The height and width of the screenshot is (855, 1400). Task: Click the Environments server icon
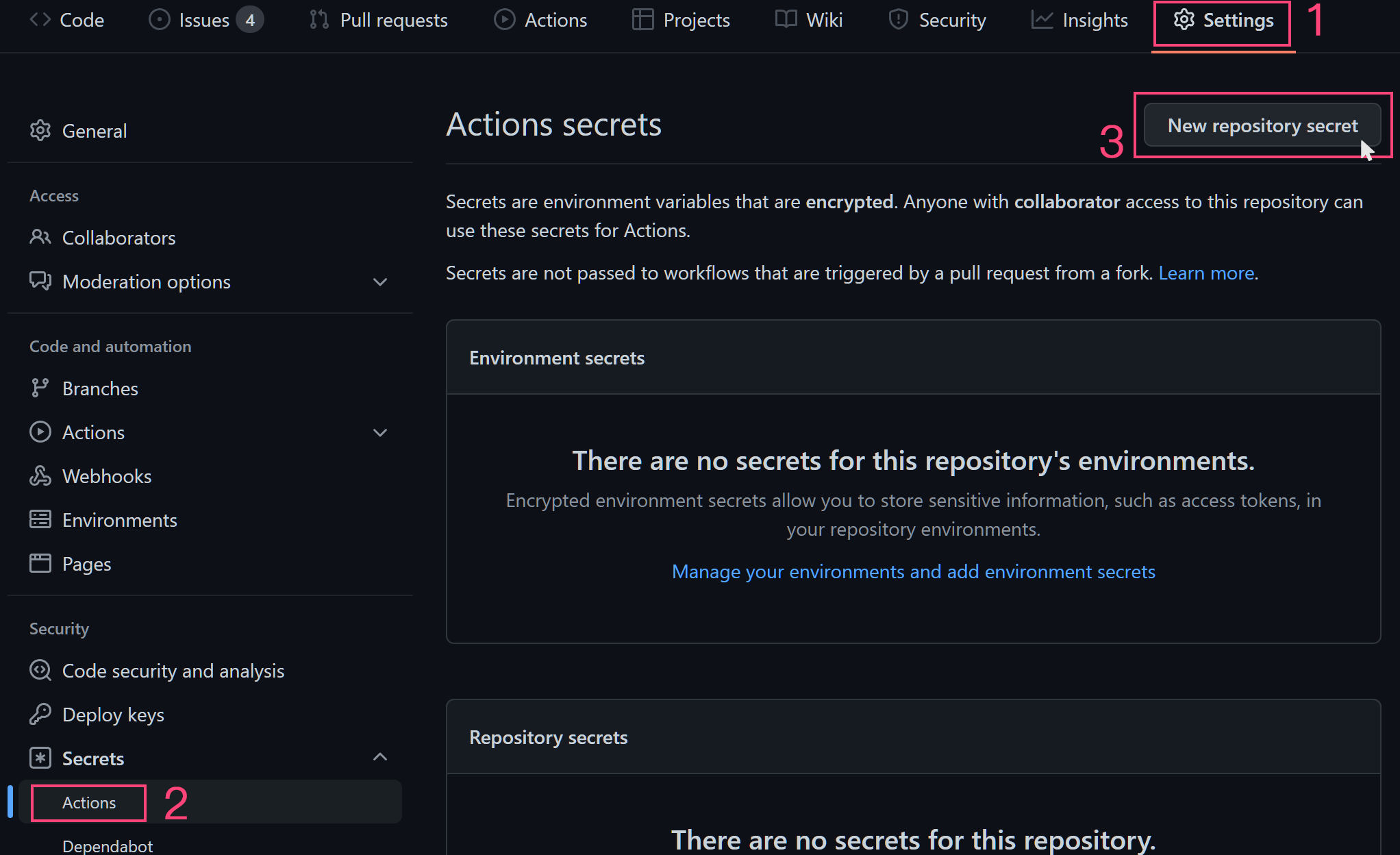point(40,519)
